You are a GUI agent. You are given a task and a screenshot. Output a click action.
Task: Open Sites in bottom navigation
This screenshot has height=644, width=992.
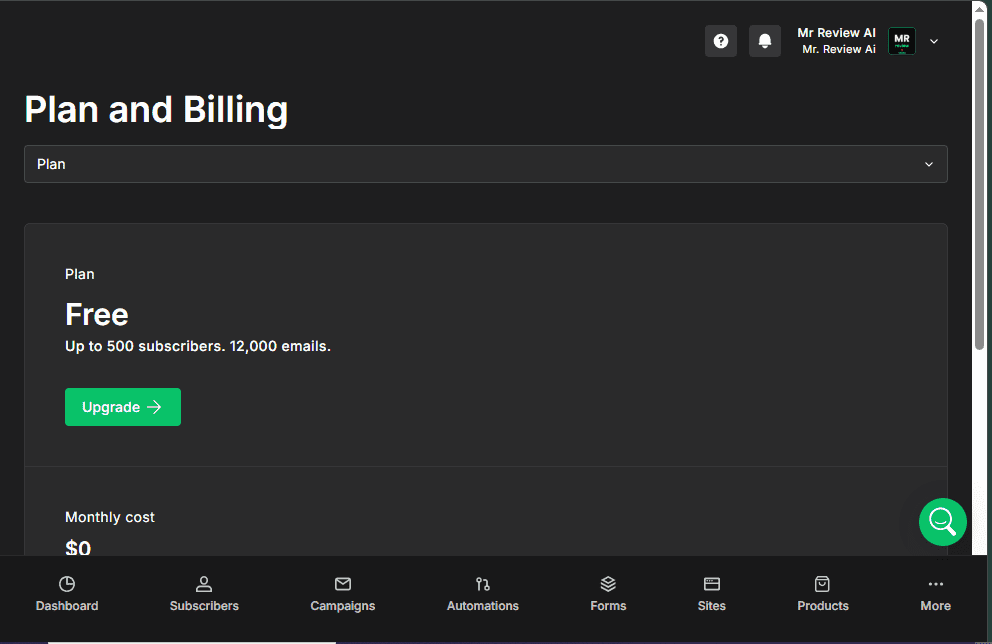coord(712,594)
